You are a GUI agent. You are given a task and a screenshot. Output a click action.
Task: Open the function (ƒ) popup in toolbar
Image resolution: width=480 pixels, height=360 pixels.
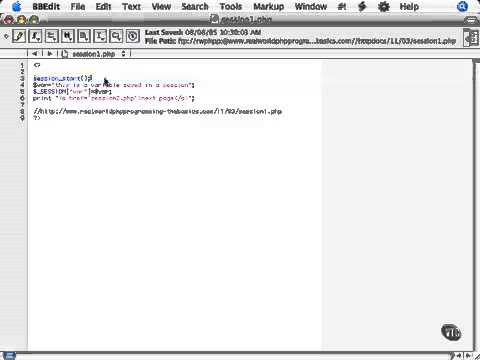[35, 36]
